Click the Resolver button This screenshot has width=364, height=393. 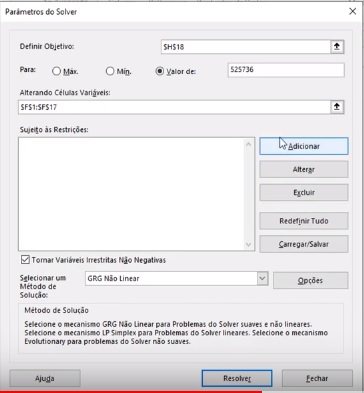click(x=237, y=379)
